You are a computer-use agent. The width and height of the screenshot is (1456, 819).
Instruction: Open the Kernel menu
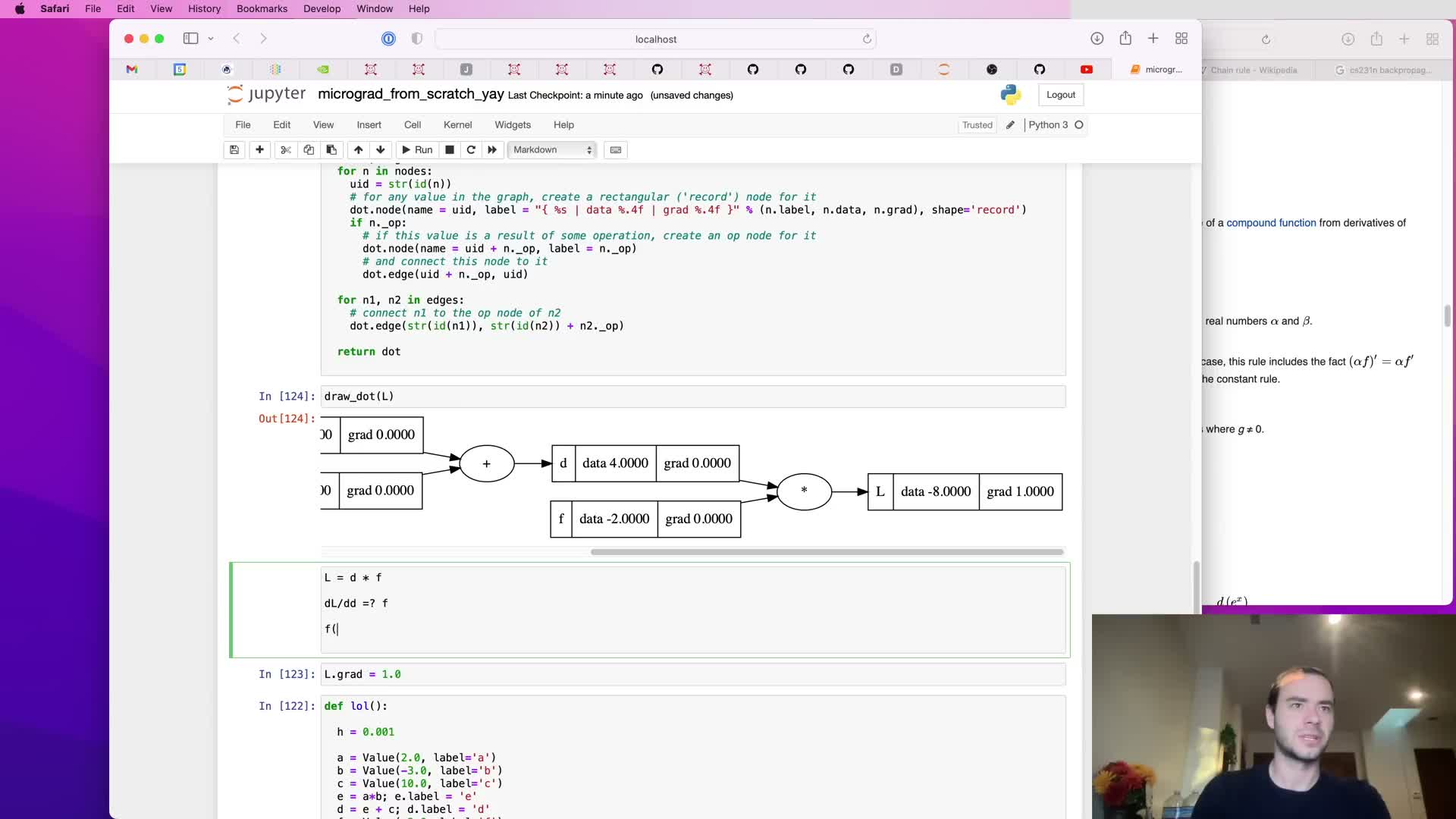pos(457,125)
